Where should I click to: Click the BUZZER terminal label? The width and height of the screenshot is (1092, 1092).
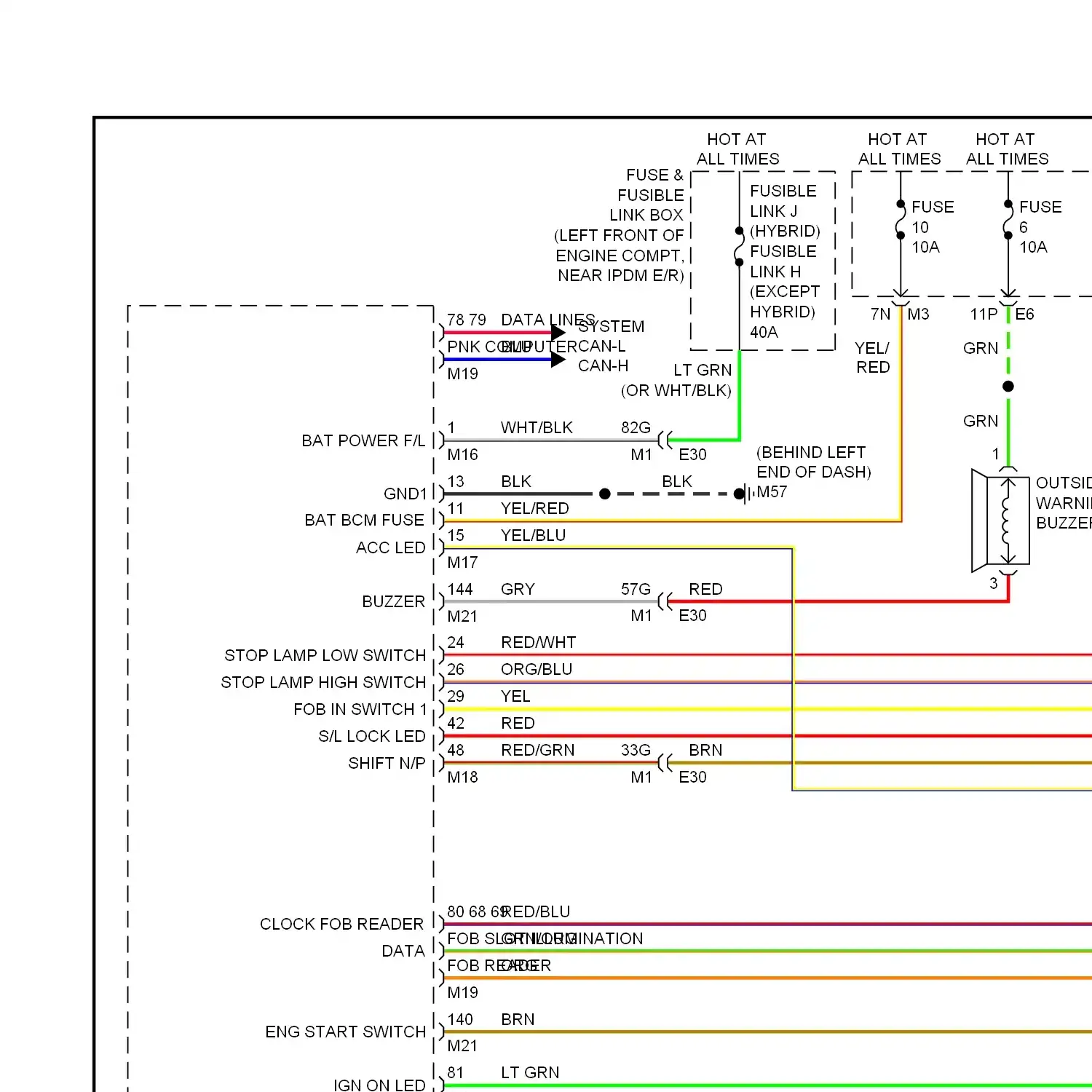coord(393,601)
